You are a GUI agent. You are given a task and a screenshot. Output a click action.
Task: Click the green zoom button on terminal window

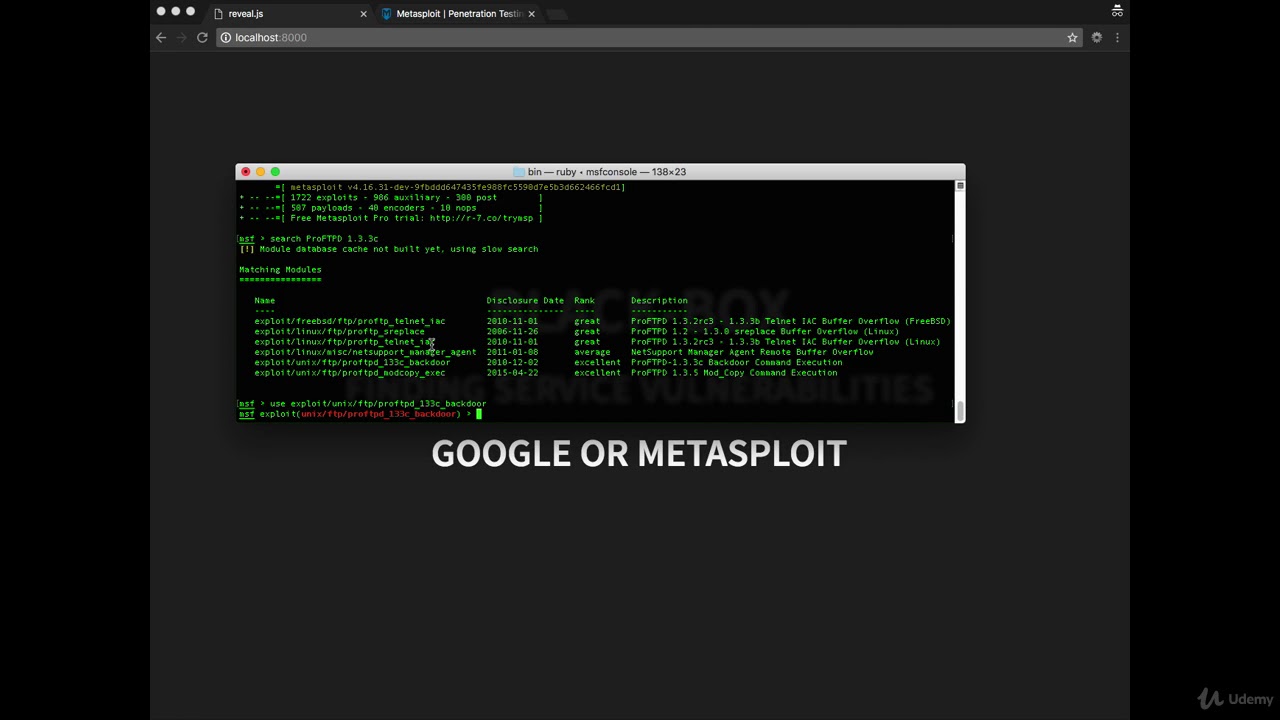(x=275, y=172)
